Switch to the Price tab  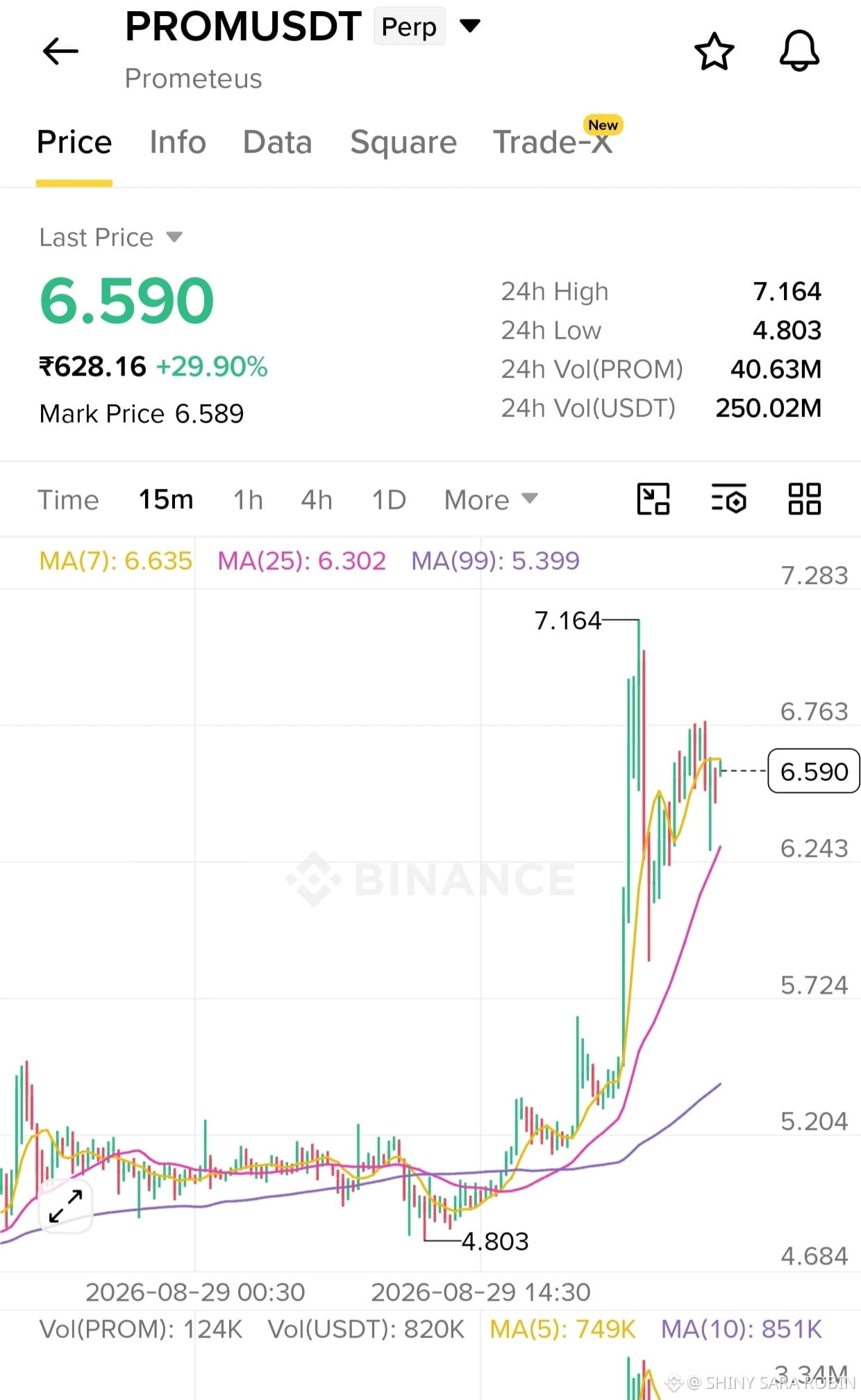pyautogui.click(x=74, y=142)
